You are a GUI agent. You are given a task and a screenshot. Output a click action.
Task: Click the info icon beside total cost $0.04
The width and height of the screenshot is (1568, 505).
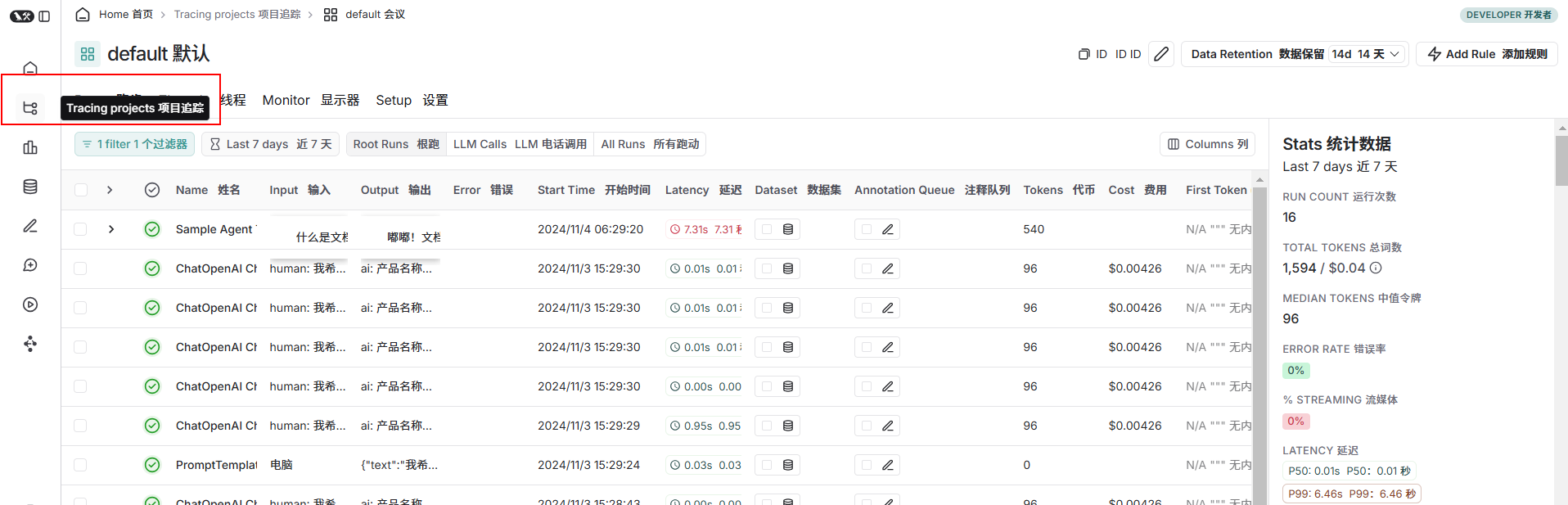pos(1376,268)
